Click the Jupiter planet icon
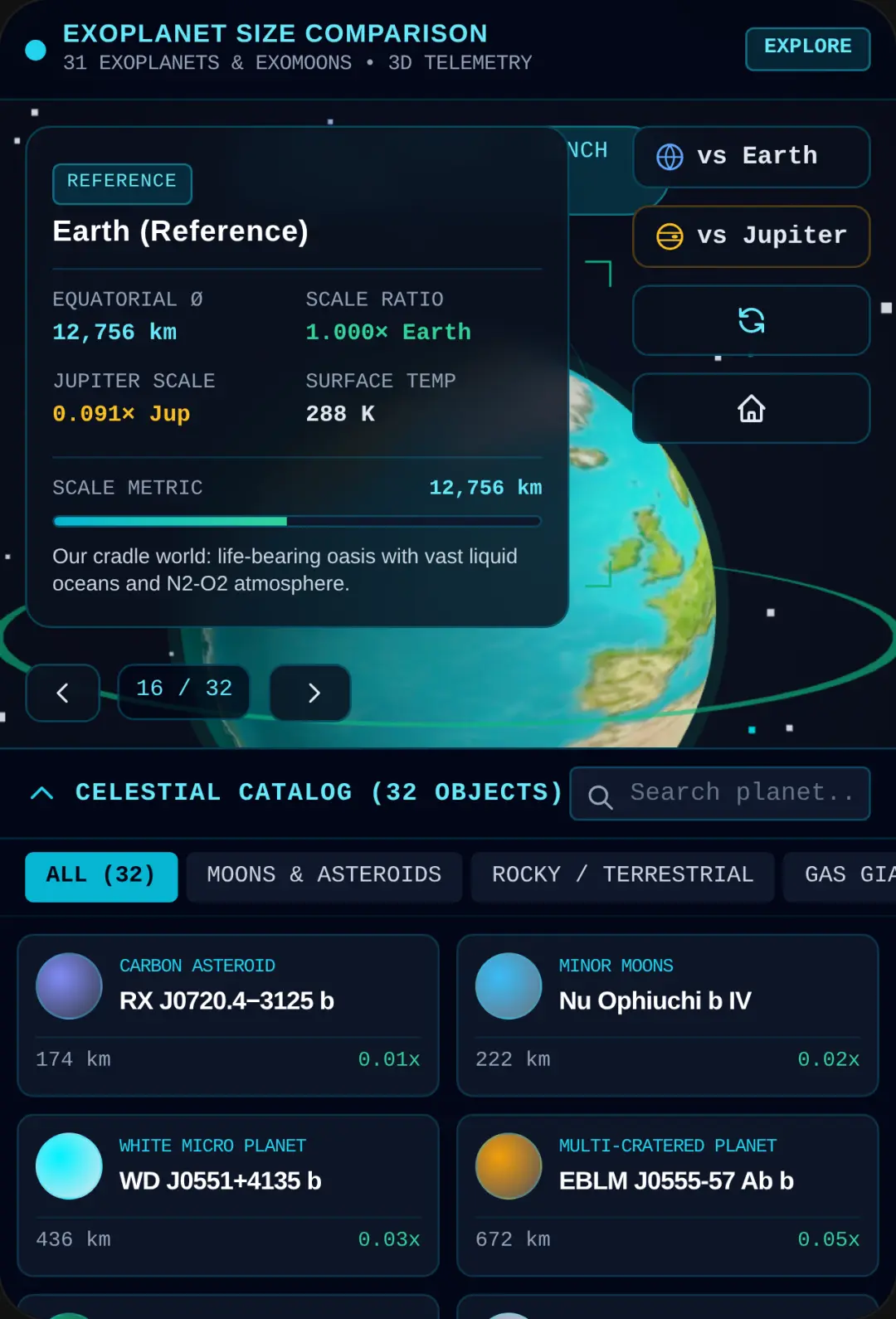Screen dimensions: 896x1319 point(670,236)
